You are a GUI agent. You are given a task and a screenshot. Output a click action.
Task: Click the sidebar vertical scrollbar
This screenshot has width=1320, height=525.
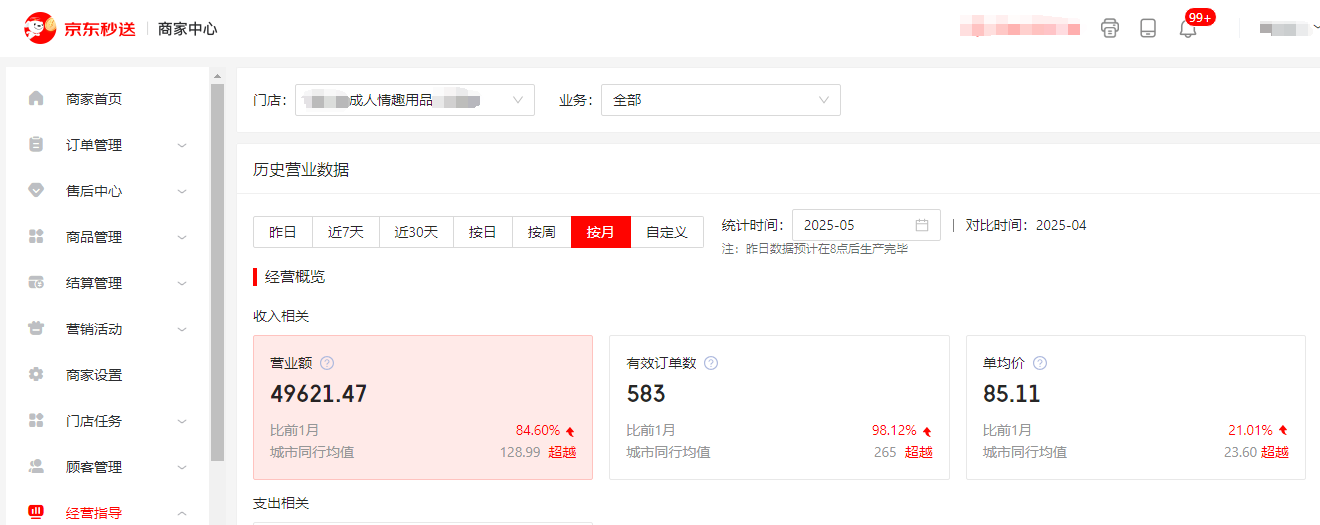point(217,272)
